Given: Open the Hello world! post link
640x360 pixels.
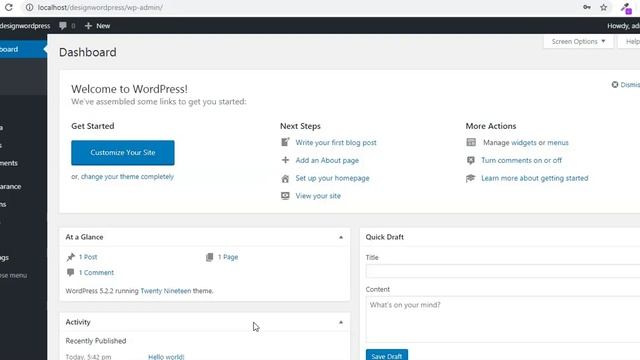Looking at the screenshot, I should 166,357.
